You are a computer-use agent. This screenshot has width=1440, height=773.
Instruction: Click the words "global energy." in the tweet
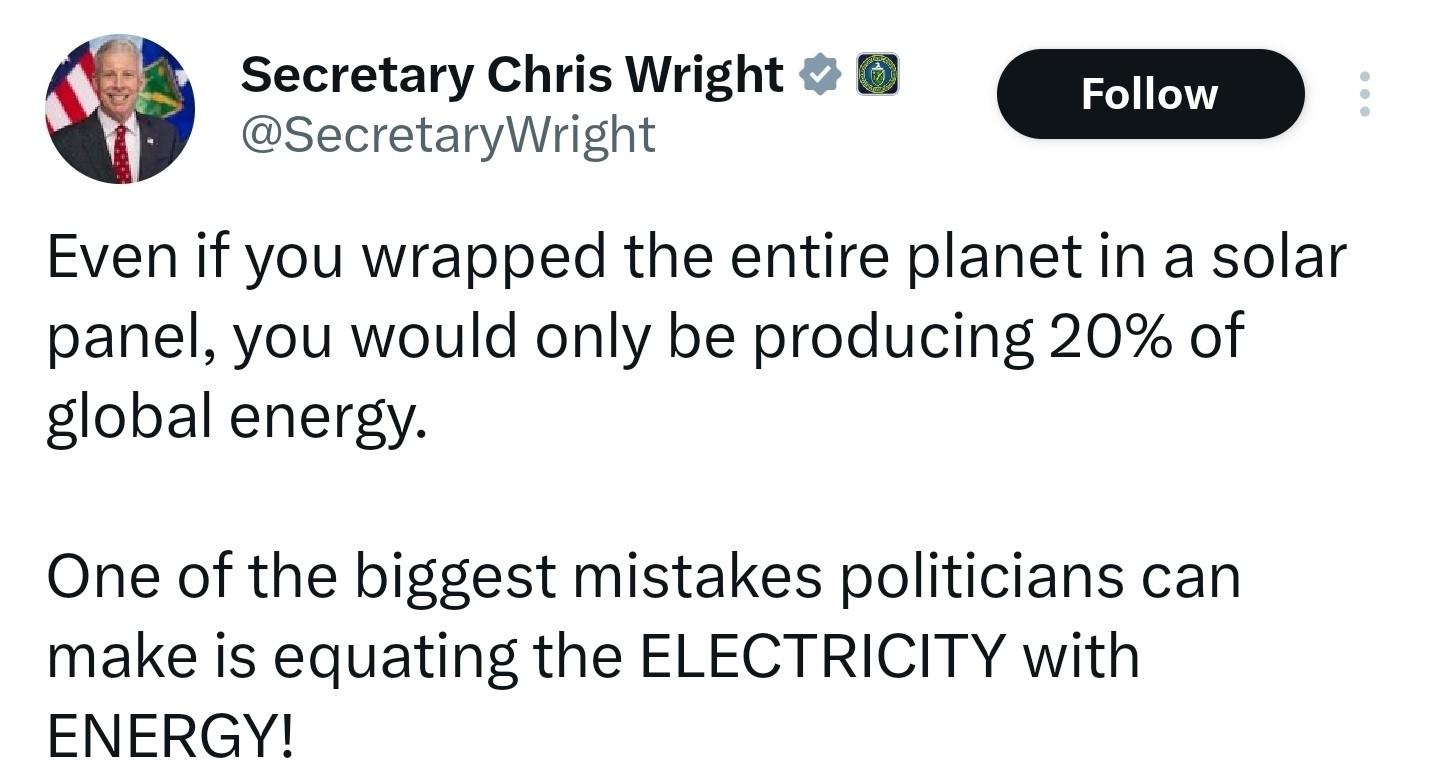pos(236,417)
